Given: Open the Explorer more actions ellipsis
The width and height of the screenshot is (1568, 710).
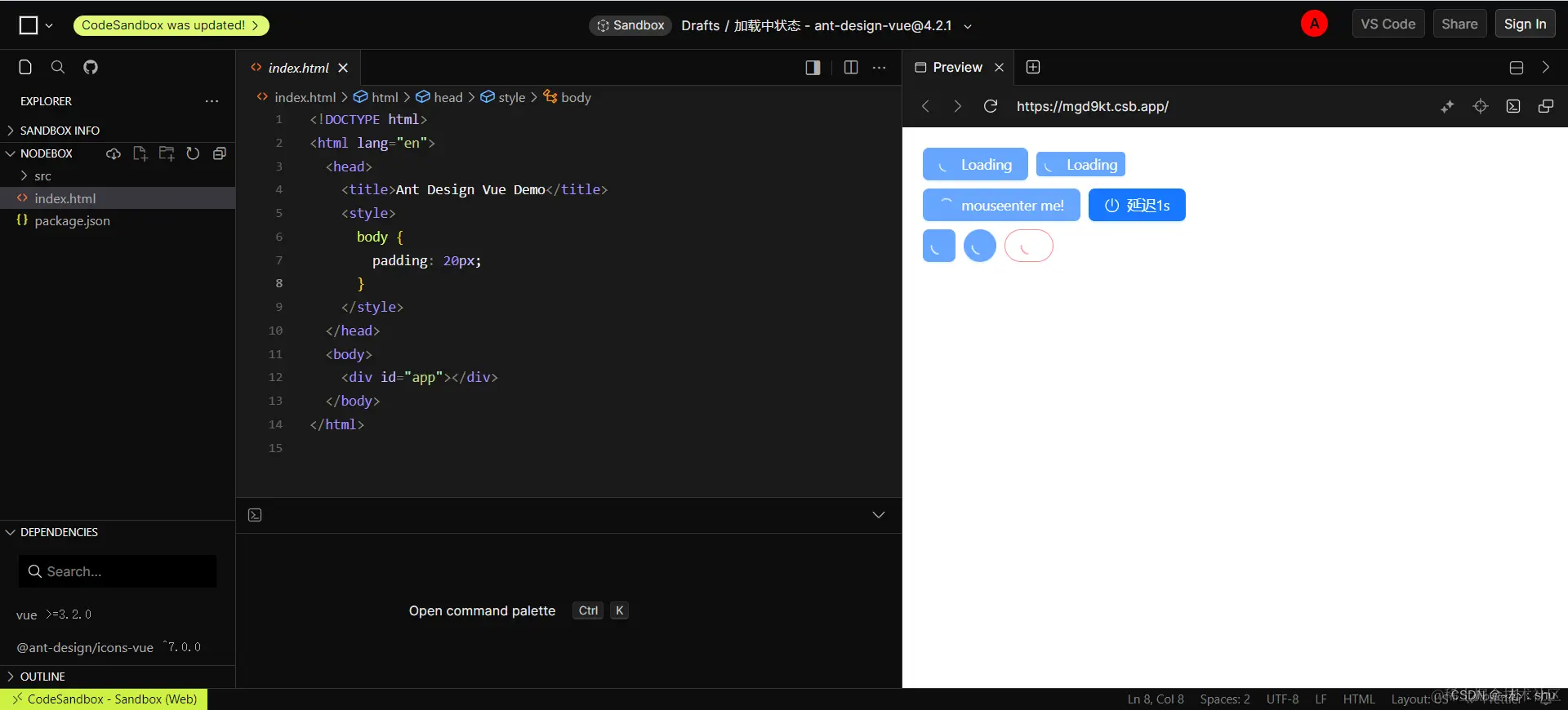Looking at the screenshot, I should click(212, 101).
